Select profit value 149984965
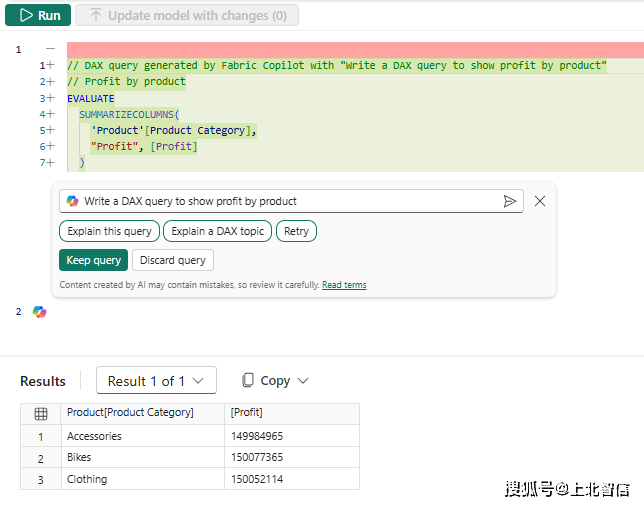This screenshot has height=506, width=644. pyautogui.click(x=292, y=436)
